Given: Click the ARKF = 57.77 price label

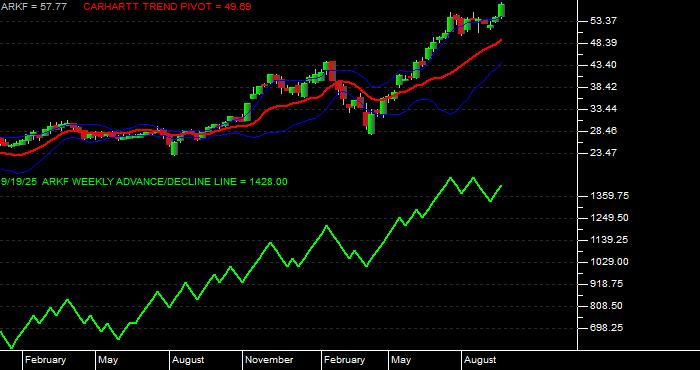Looking at the screenshot, I should tap(33, 7).
